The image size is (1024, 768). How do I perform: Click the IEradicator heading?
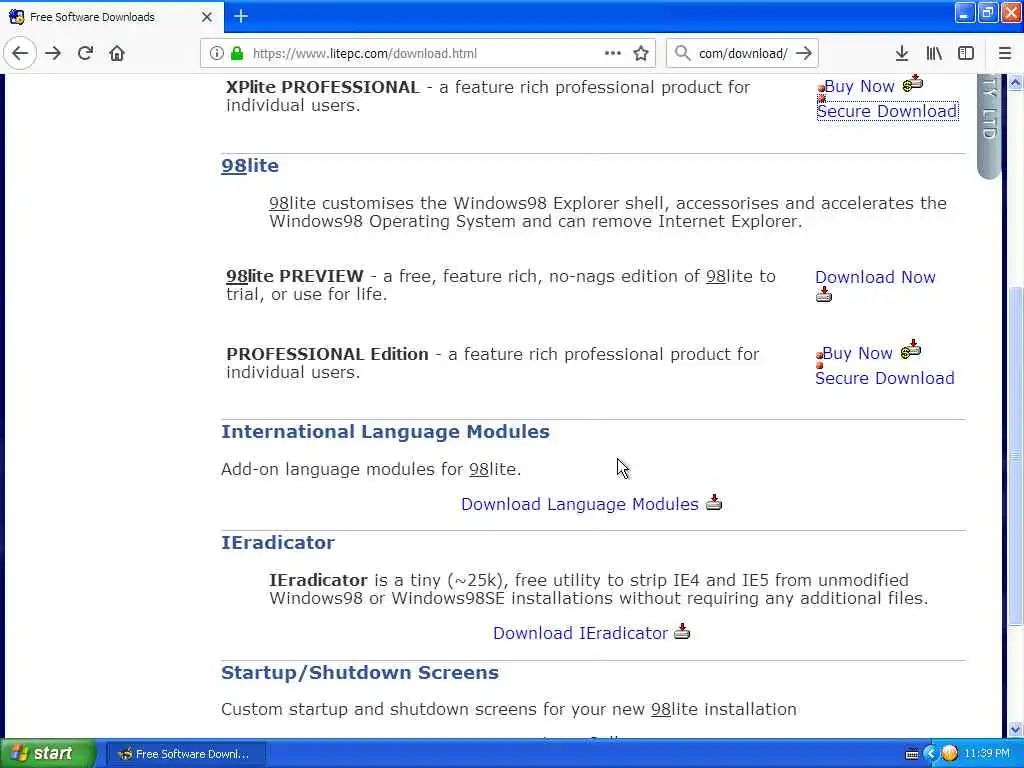click(278, 543)
